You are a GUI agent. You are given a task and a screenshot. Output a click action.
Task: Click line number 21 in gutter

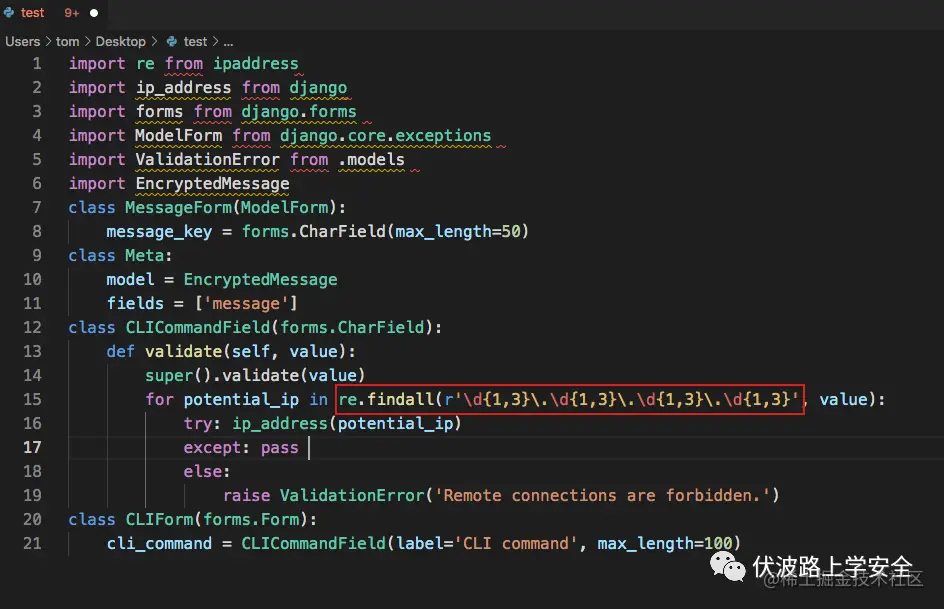[33, 543]
